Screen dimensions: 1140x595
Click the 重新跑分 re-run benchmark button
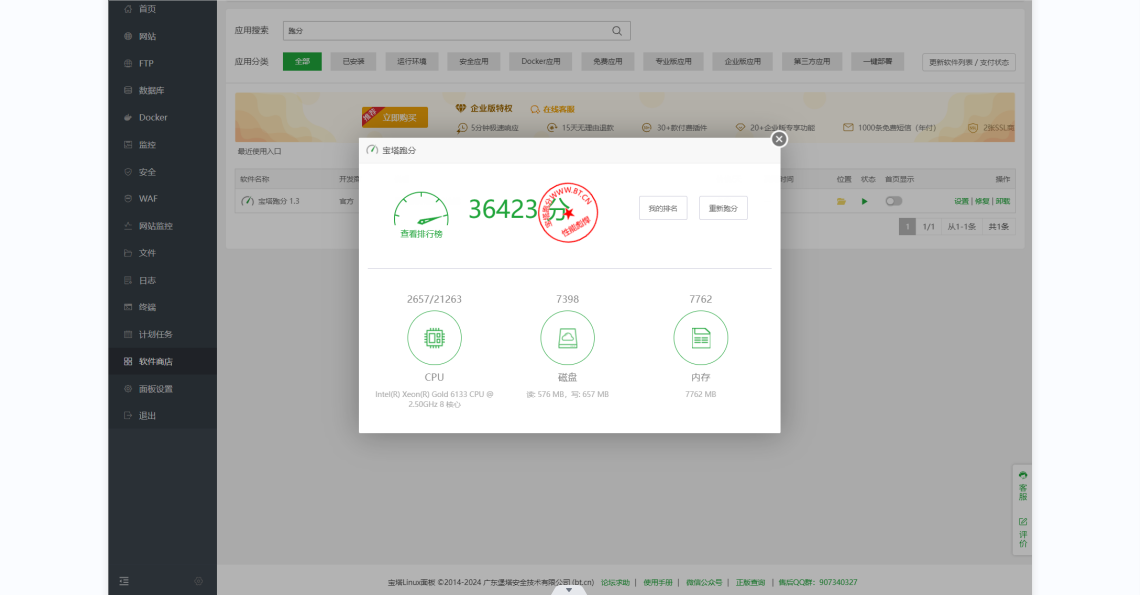point(723,208)
